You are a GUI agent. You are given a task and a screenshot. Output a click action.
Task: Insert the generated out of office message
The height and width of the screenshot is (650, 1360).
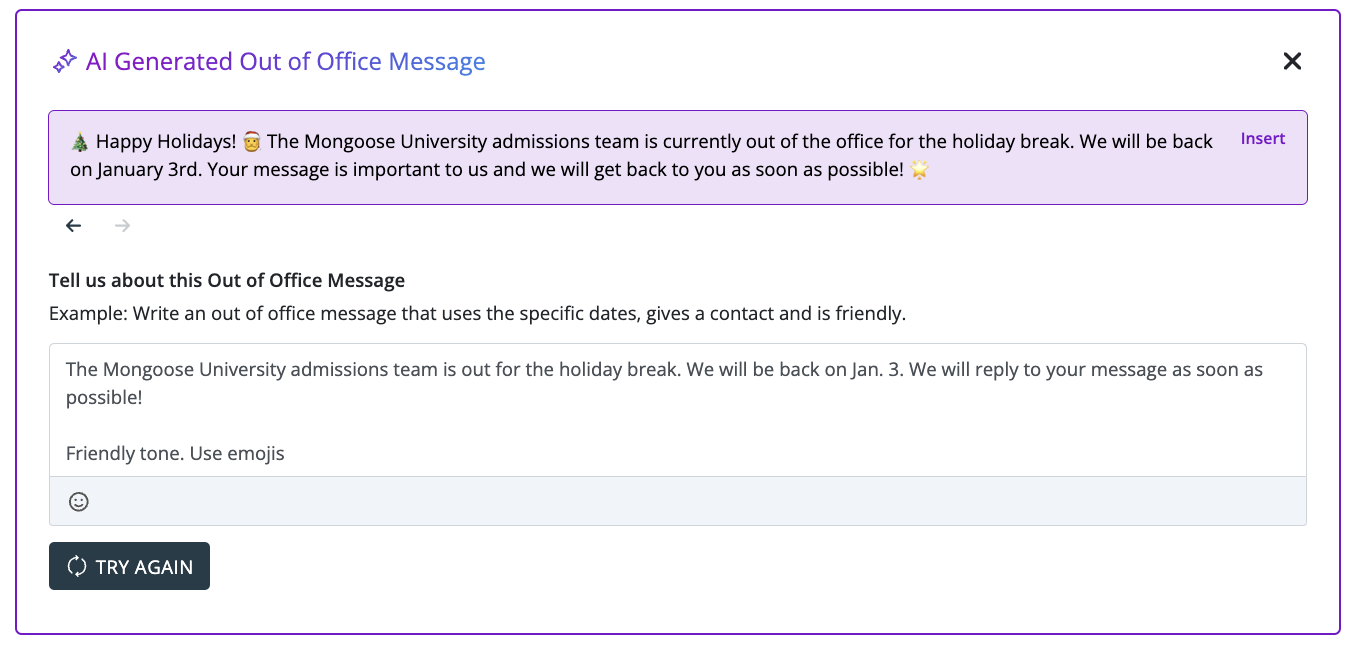1262,139
